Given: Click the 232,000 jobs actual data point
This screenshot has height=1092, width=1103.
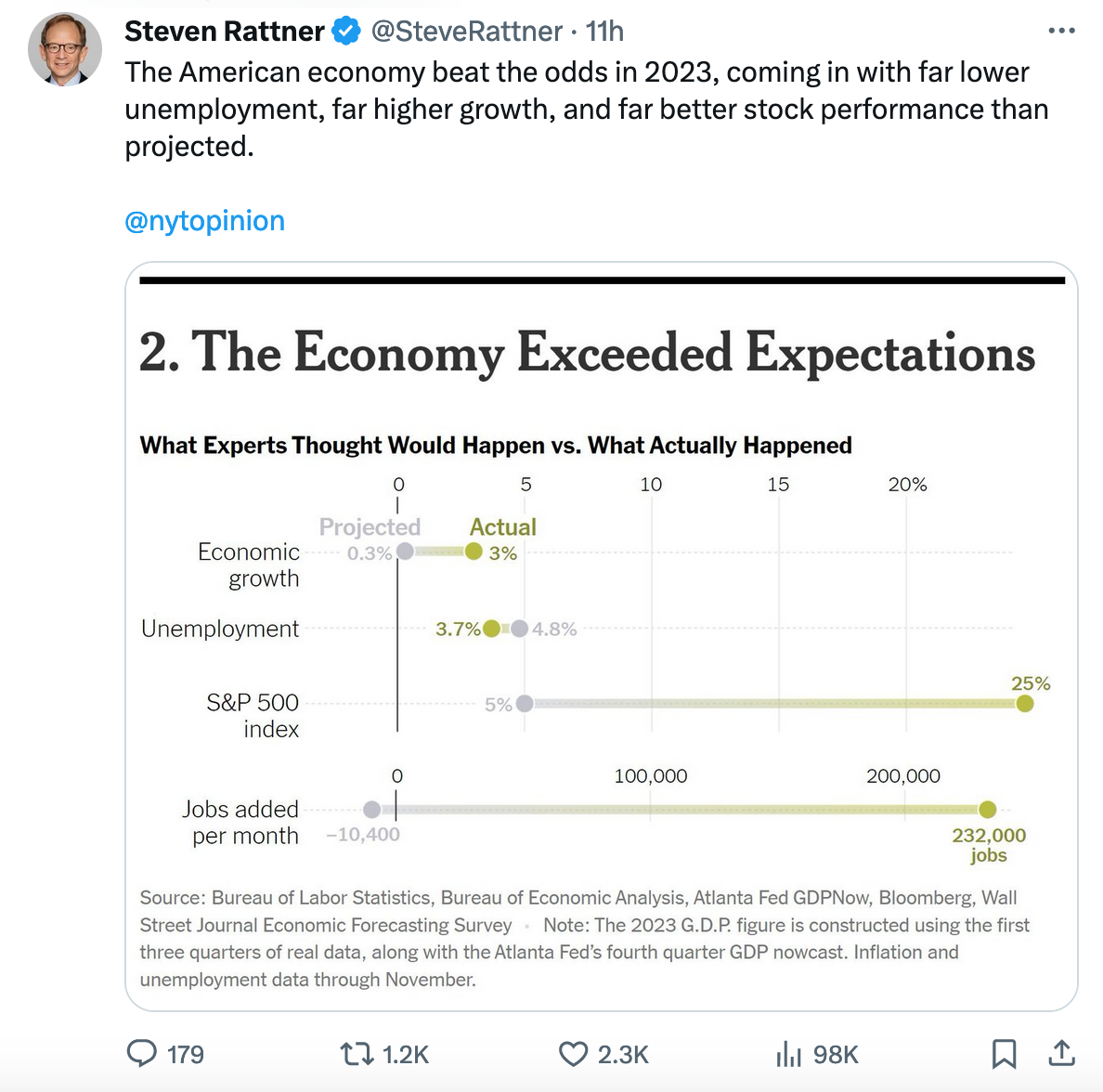Looking at the screenshot, I should click(987, 810).
